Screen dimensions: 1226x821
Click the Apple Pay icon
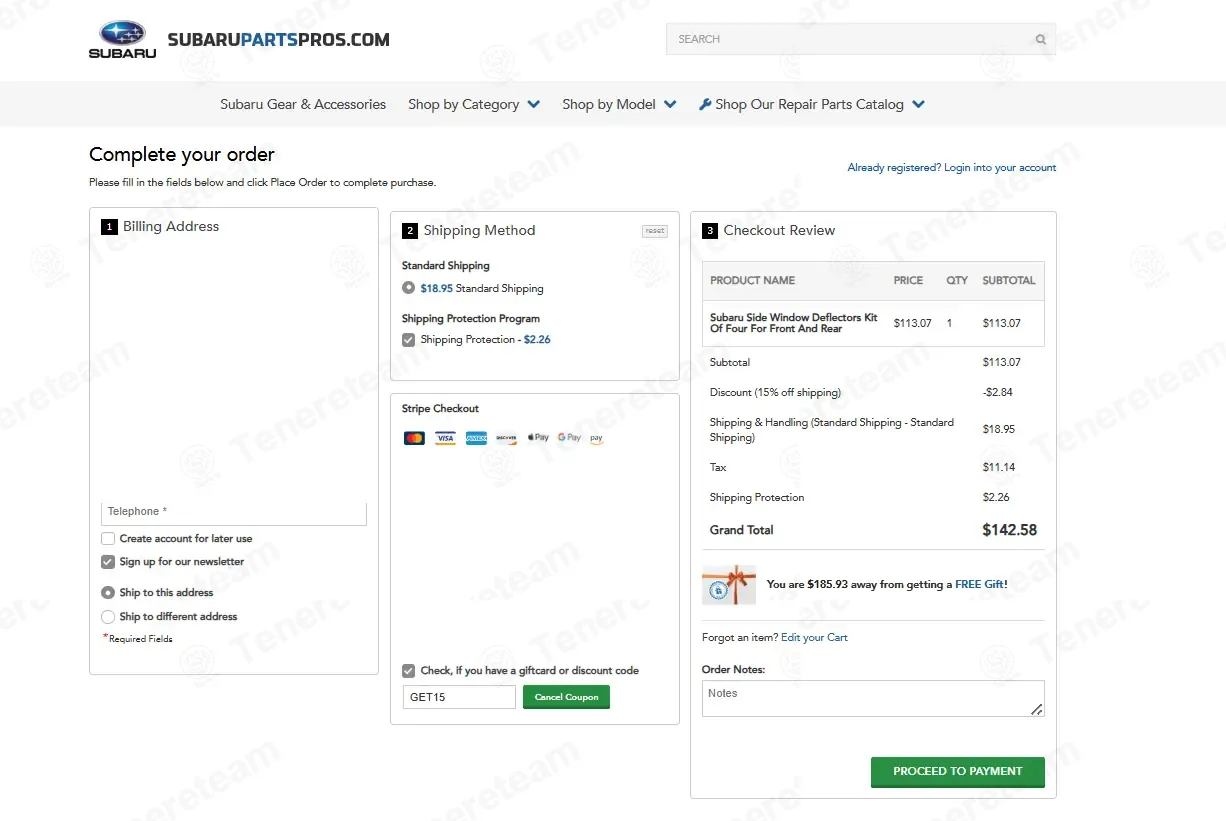click(538, 438)
